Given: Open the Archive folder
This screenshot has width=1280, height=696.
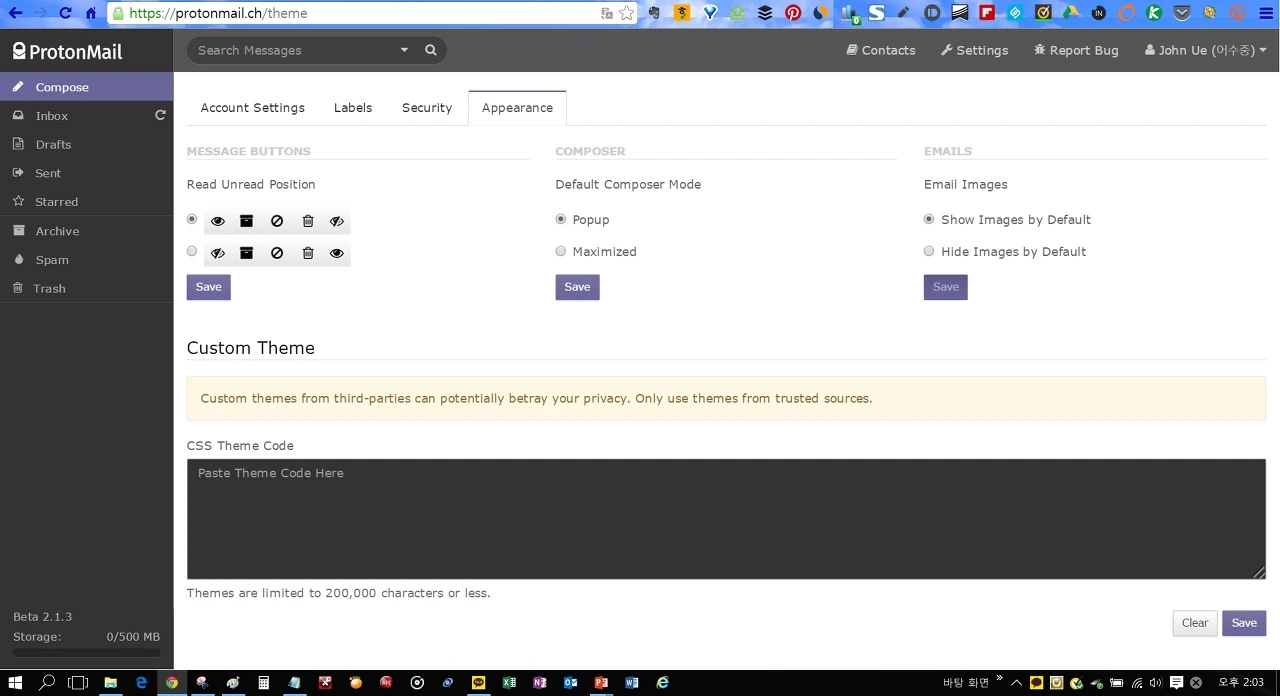Looking at the screenshot, I should (86, 231).
